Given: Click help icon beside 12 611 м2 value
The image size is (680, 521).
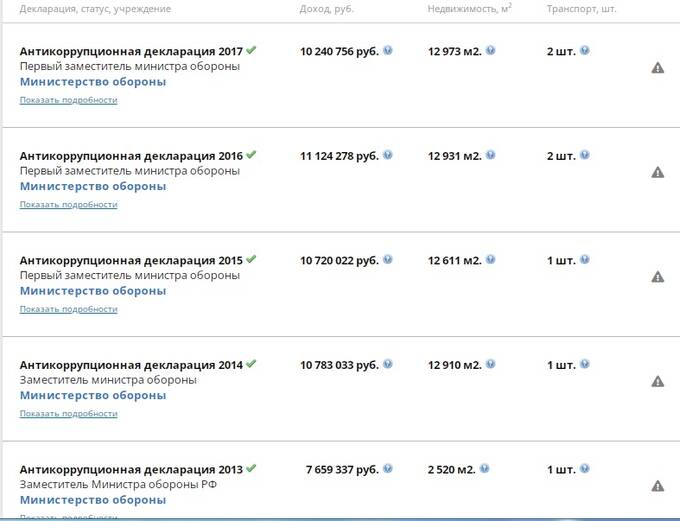Looking at the screenshot, I should pos(490,259).
